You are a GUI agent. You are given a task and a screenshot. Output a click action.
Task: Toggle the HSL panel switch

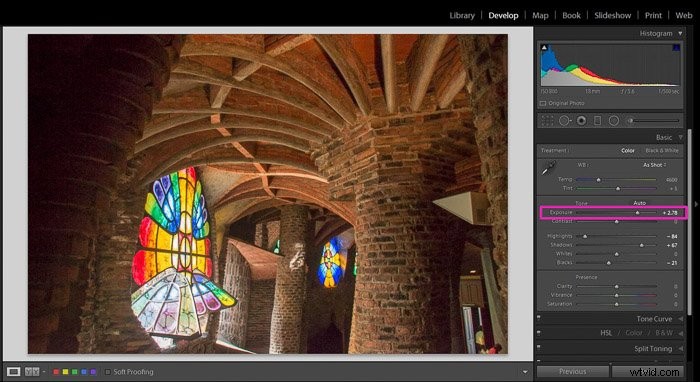coord(538,332)
